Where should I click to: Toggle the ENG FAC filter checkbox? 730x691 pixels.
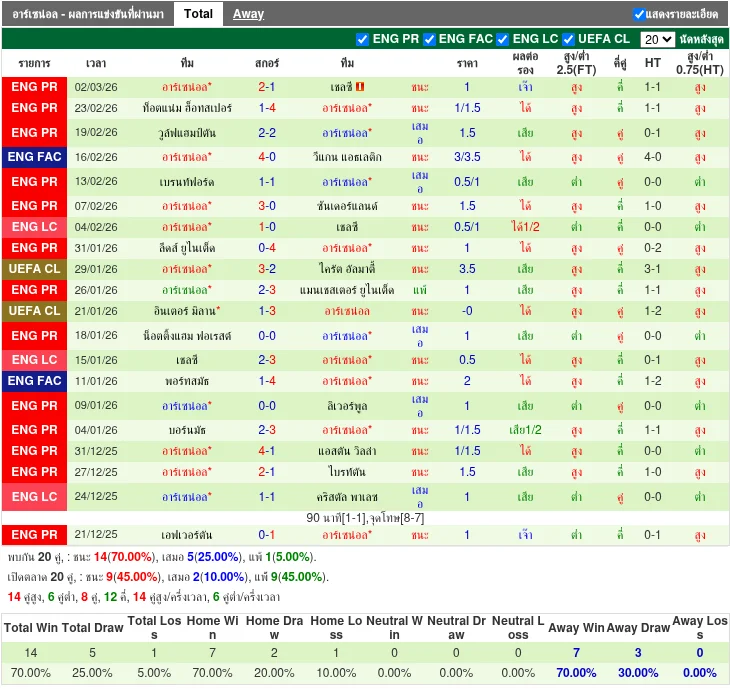[430, 39]
